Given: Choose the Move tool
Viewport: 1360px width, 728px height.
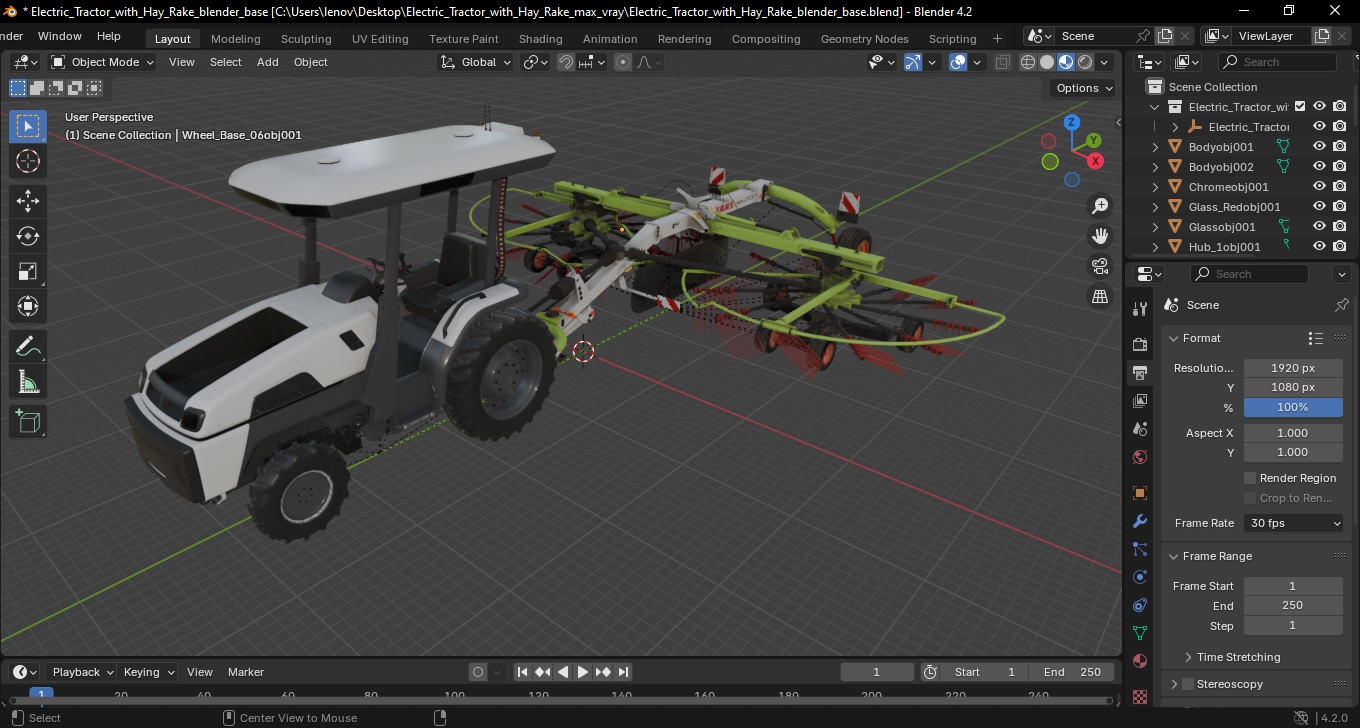Looking at the screenshot, I should pyautogui.click(x=28, y=201).
